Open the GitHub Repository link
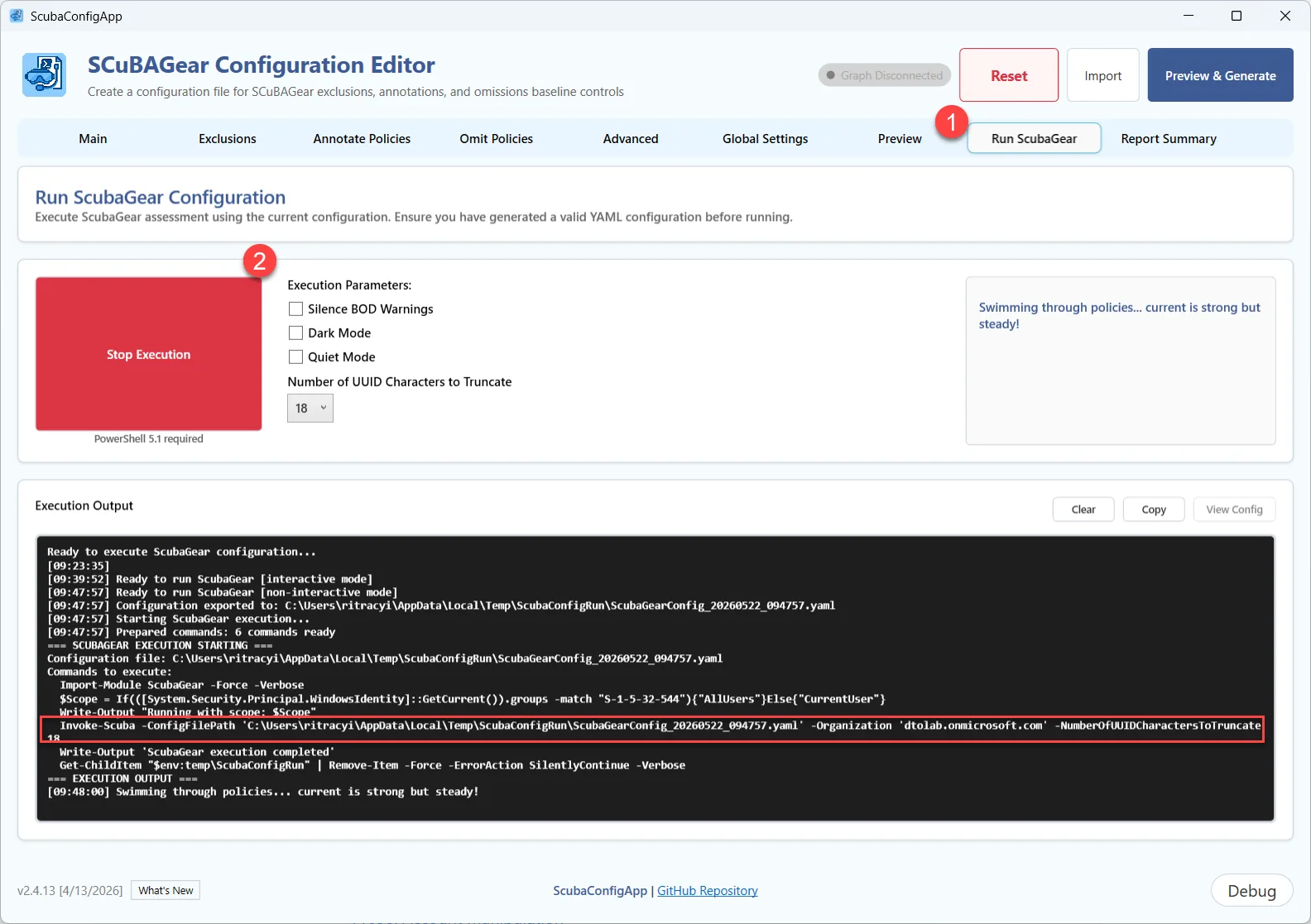The height and width of the screenshot is (924, 1311). [708, 890]
